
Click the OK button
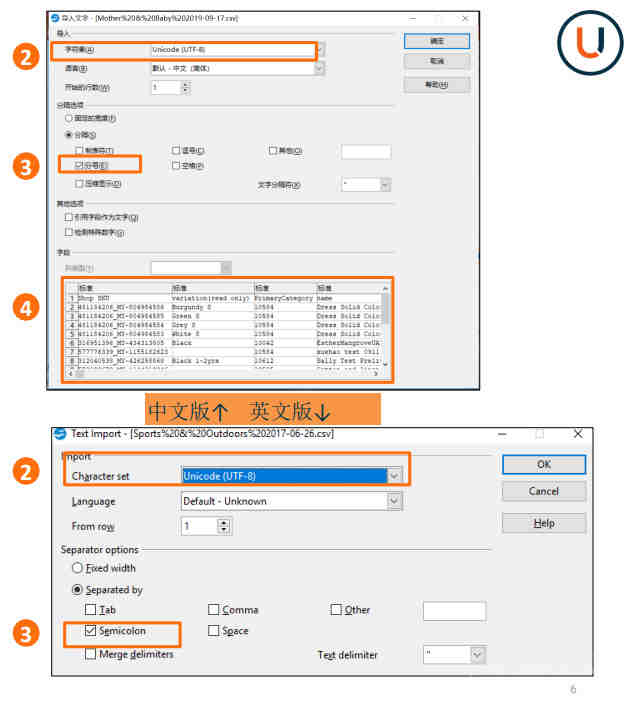(543, 465)
